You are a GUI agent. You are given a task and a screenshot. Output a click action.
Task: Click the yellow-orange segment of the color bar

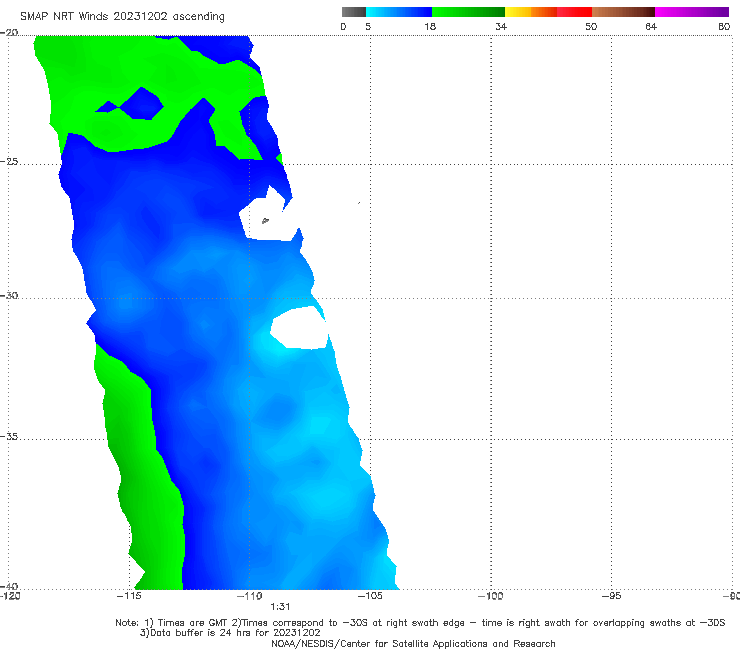coord(531,12)
